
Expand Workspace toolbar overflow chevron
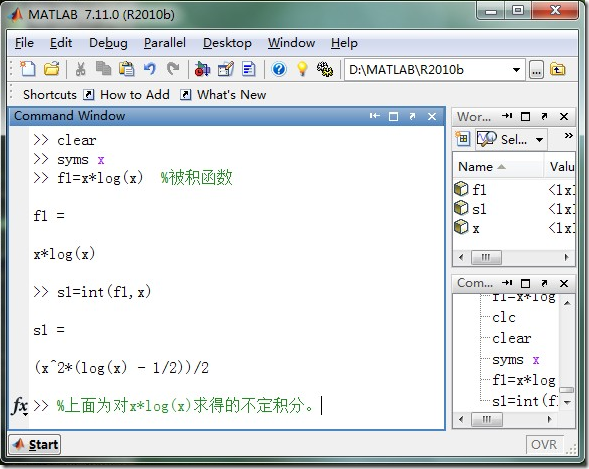(568, 136)
